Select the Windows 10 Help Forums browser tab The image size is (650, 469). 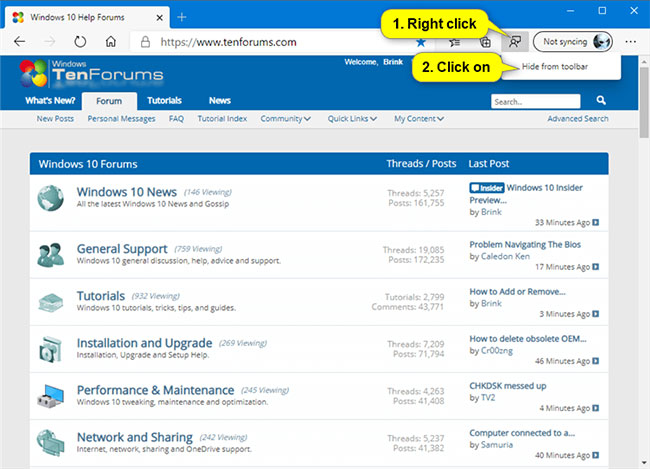click(x=87, y=17)
